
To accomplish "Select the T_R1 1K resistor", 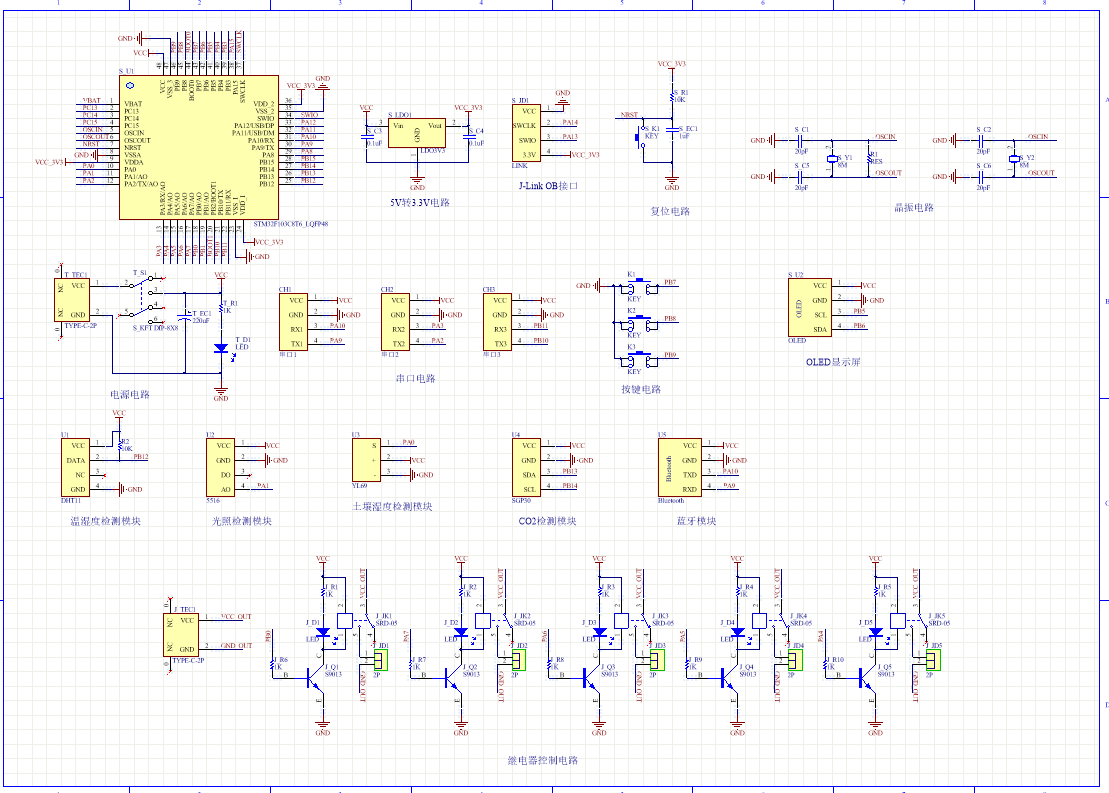I will coord(221,307).
